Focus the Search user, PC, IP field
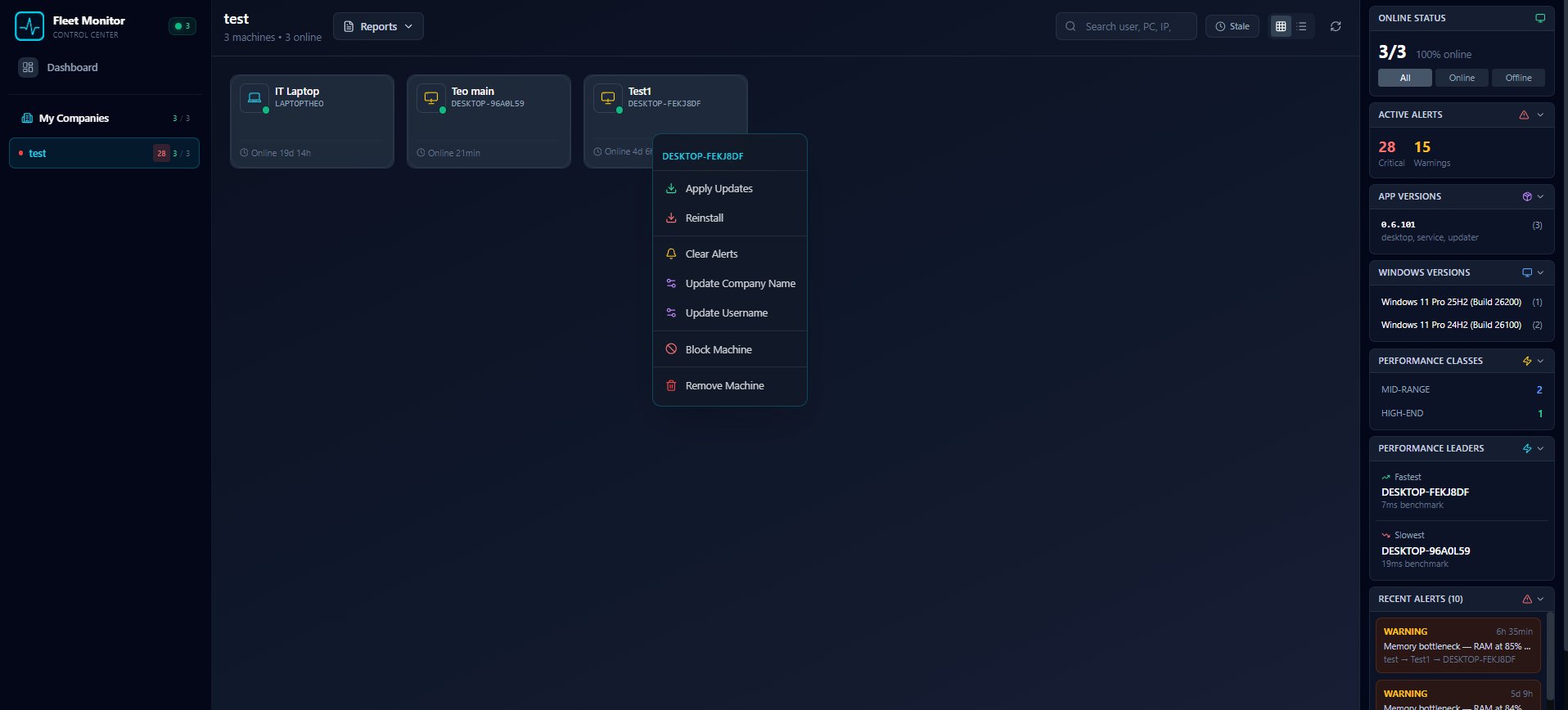 [x=1126, y=26]
